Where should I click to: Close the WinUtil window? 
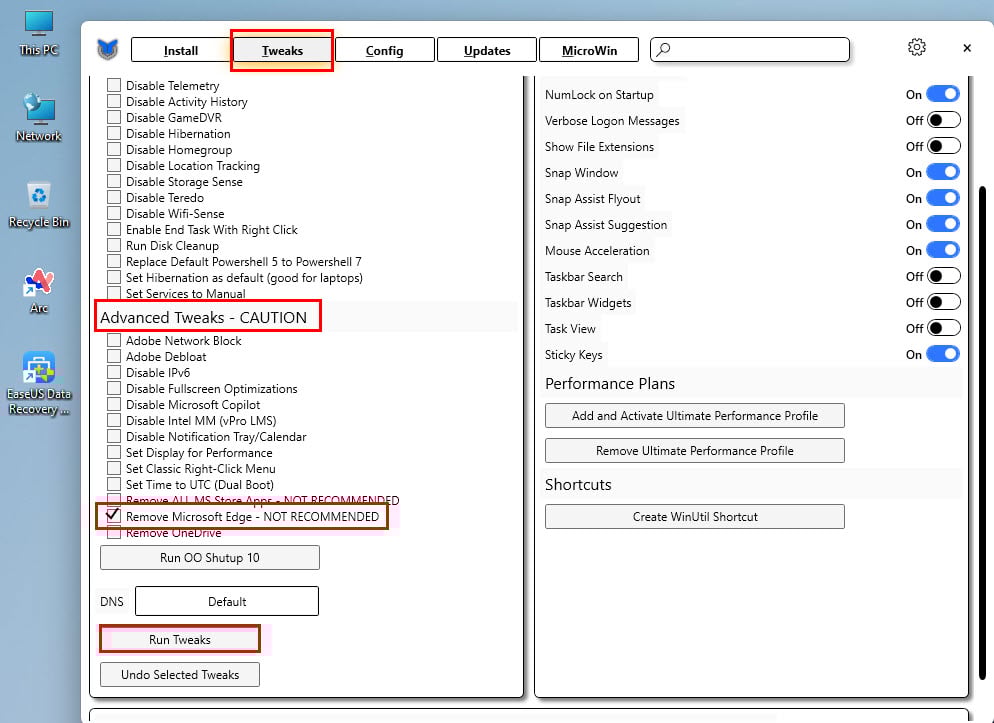click(967, 48)
